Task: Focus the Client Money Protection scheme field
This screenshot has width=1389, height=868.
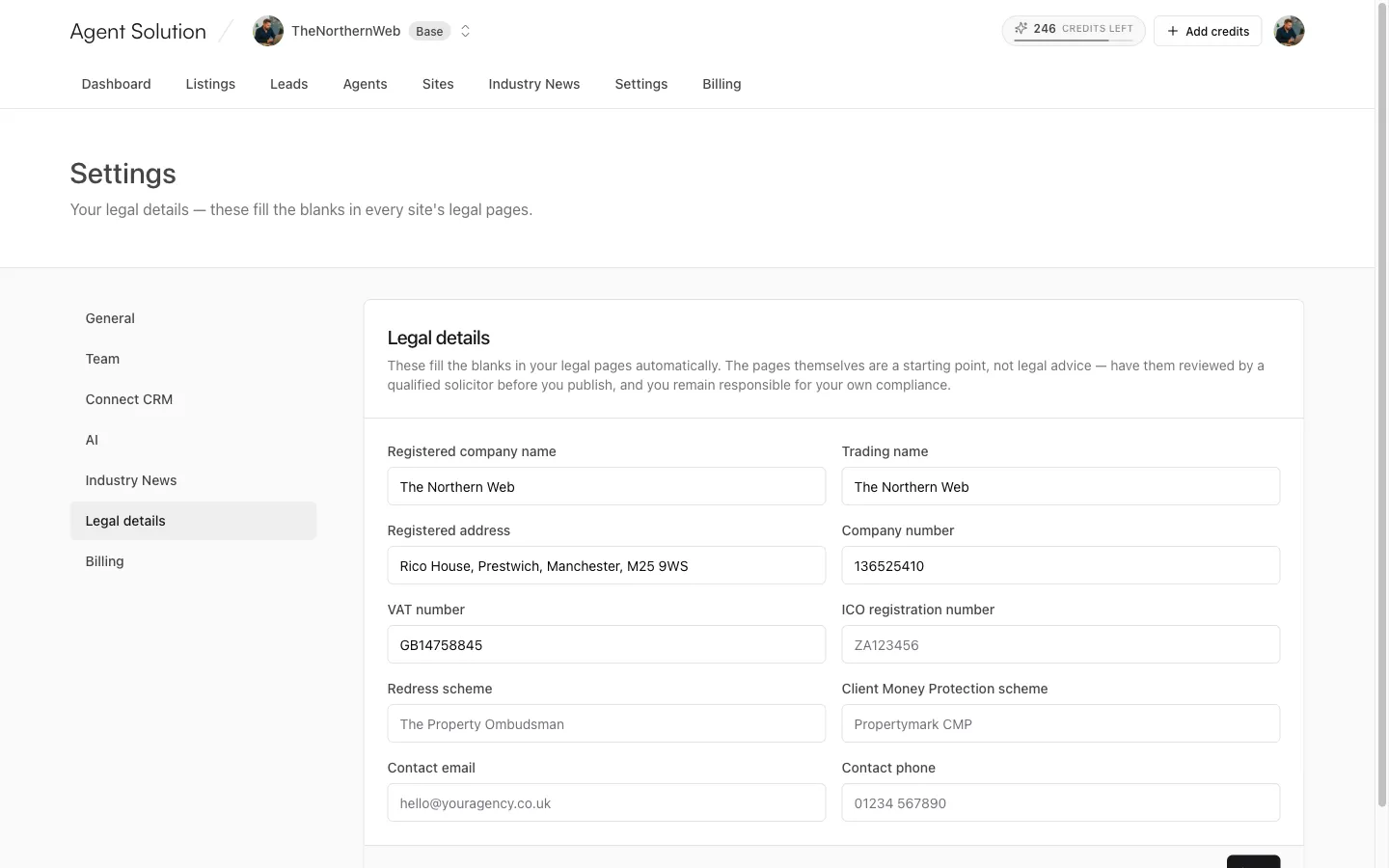Action: click(x=1061, y=723)
